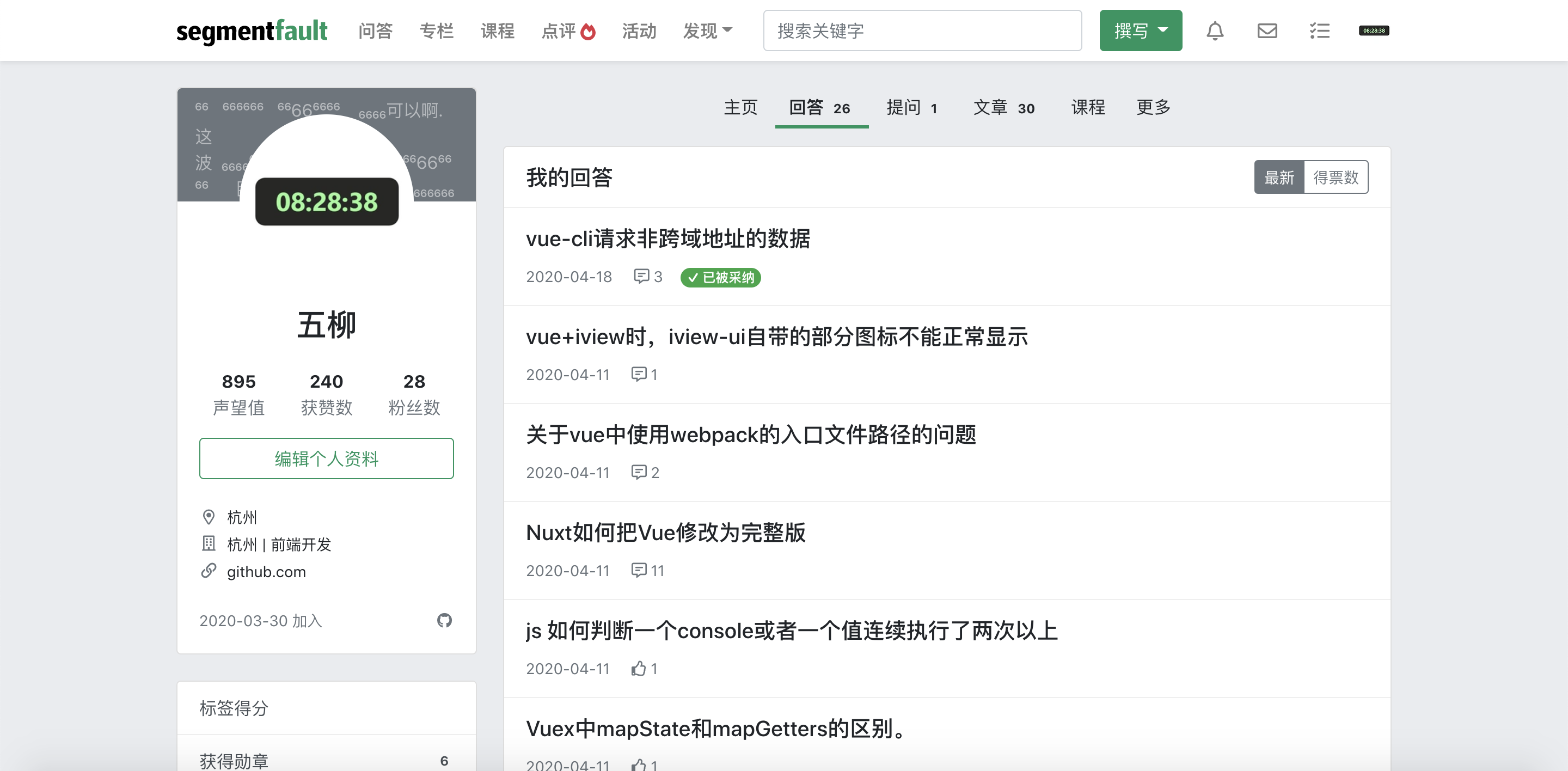Switch to the 提问 tab

pos(911,108)
